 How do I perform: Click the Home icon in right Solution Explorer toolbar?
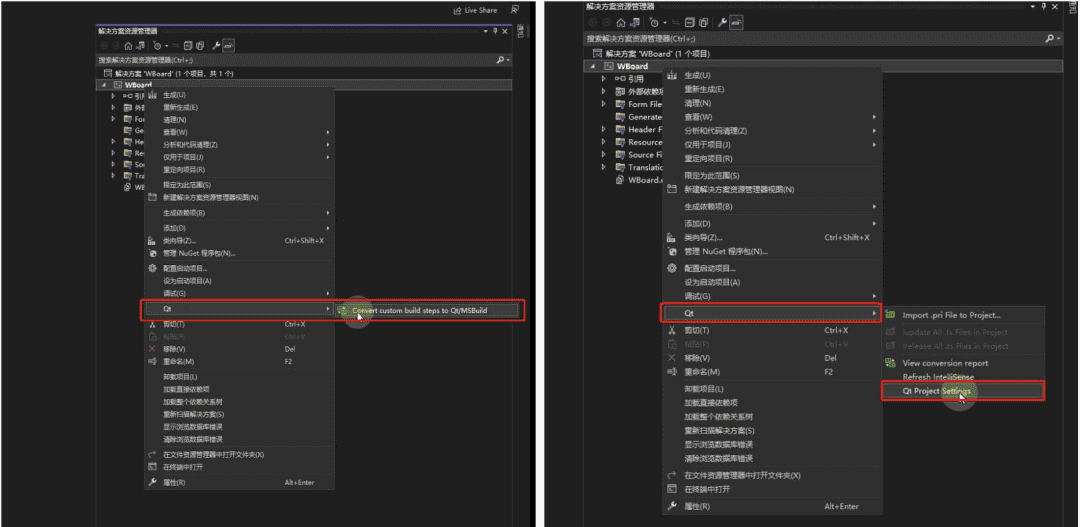tap(621, 23)
